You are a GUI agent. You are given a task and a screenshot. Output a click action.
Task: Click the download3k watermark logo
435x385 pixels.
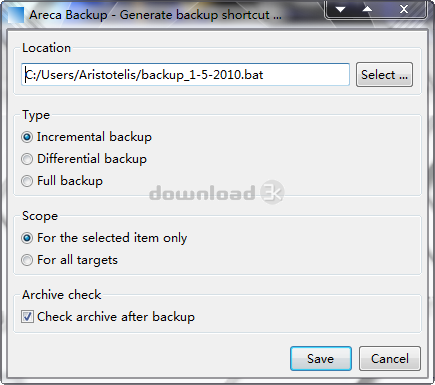[217, 193]
